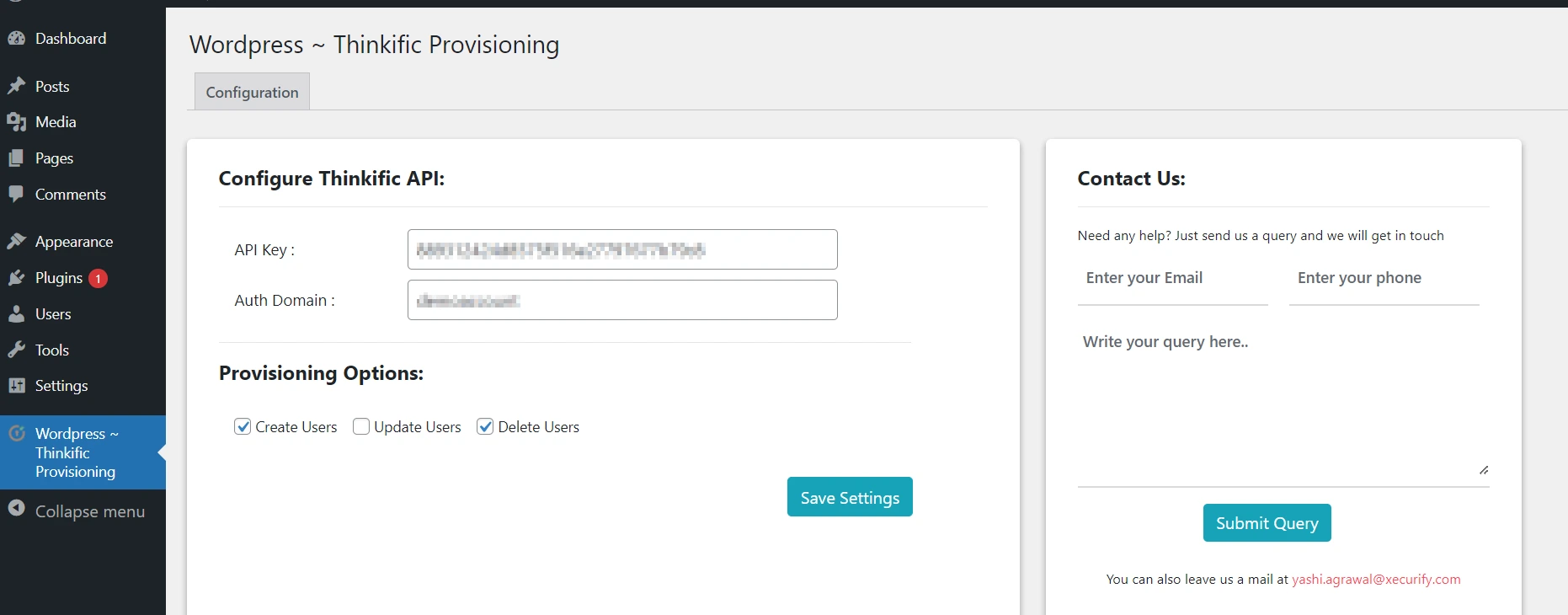The width and height of the screenshot is (1568, 615).
Task: Open the Posts menu label
Action: coord(52,87)
